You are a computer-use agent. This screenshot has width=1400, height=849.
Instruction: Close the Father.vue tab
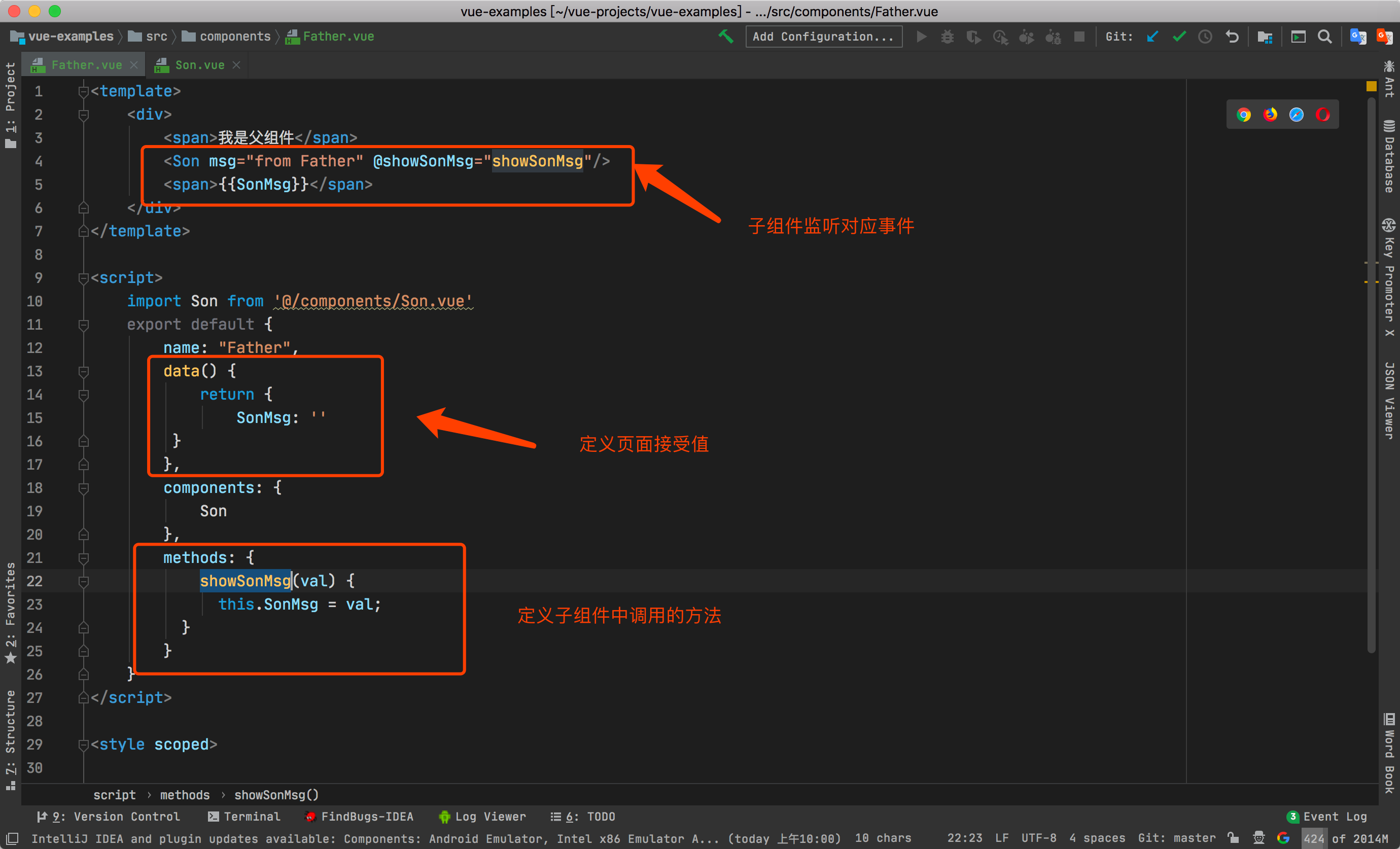click(x=134, y=65)
